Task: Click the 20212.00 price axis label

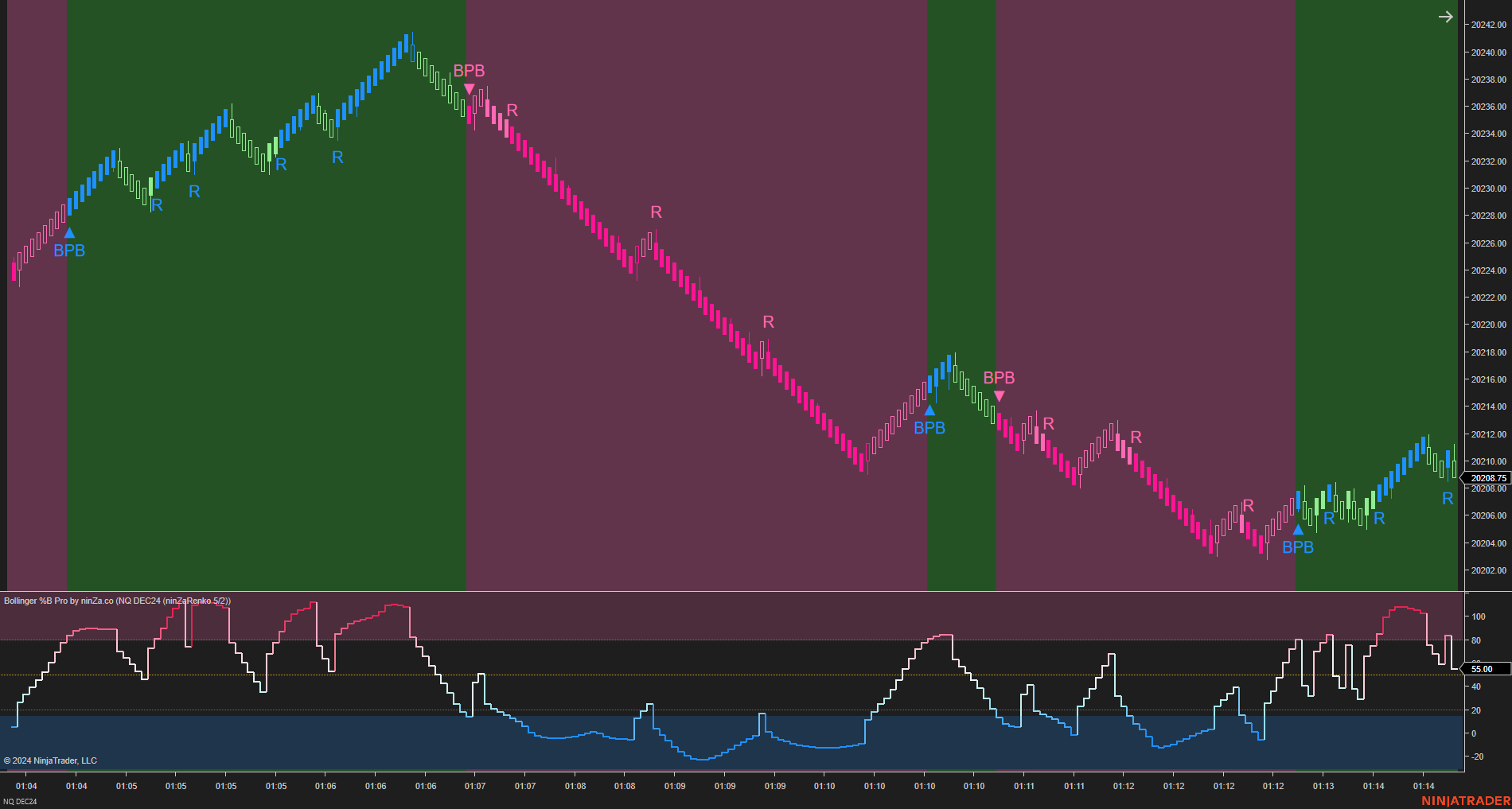Action: pyautogui.click(x=1488, y=434)
